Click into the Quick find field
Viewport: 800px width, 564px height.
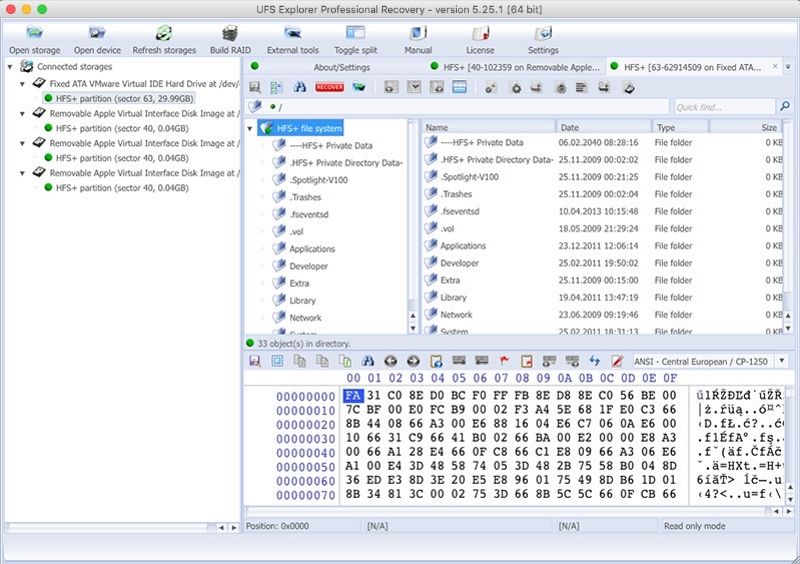[x=724, y=107]
